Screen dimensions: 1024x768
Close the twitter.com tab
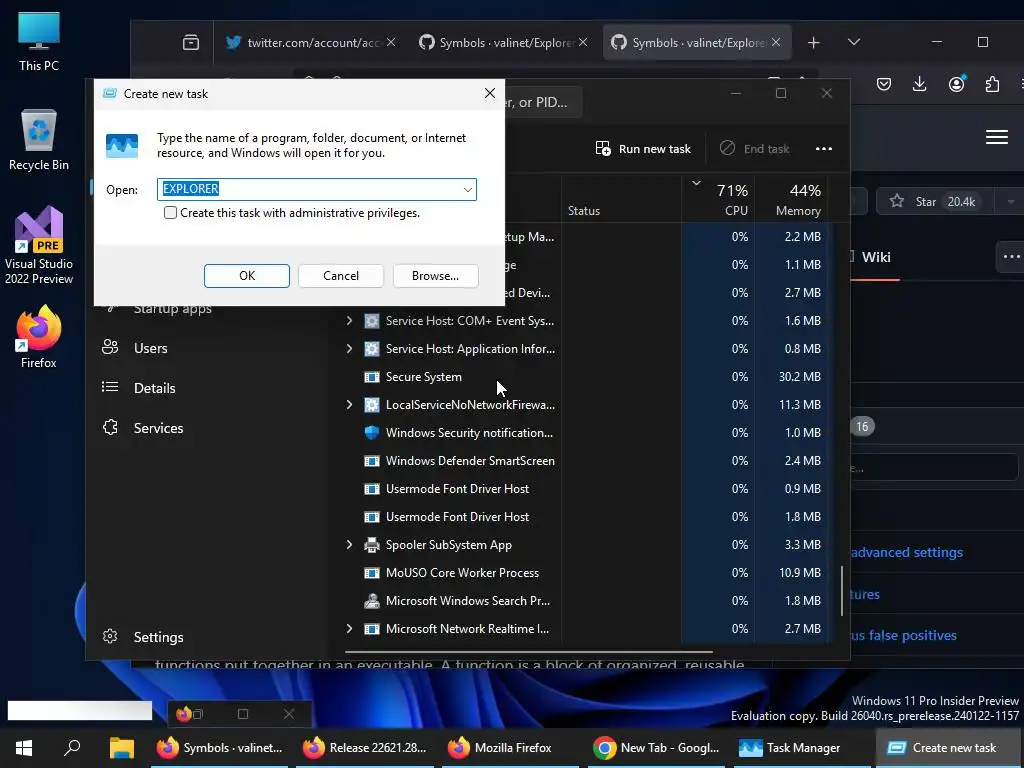tap(391, 42)
